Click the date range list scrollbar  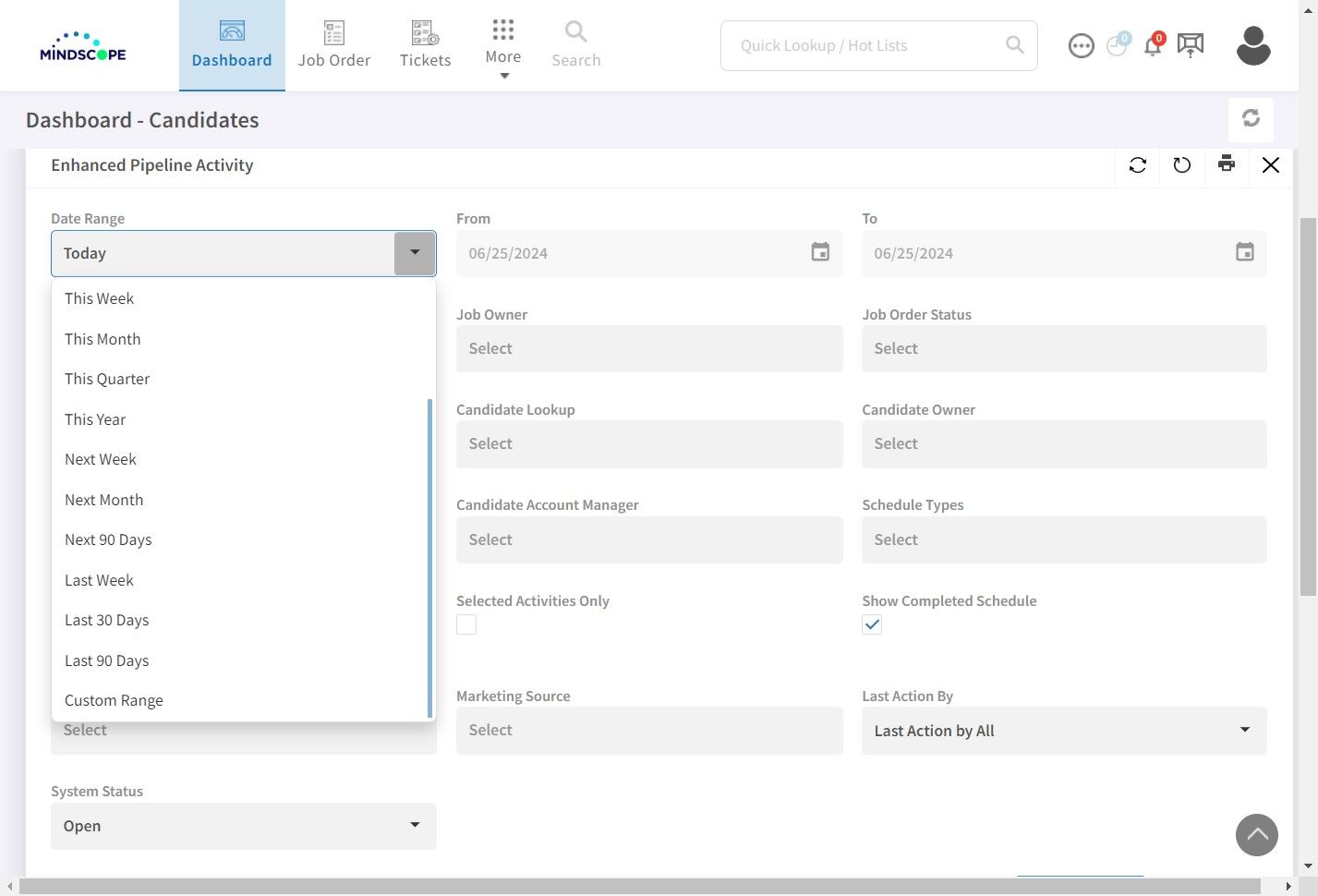point(430,558)
